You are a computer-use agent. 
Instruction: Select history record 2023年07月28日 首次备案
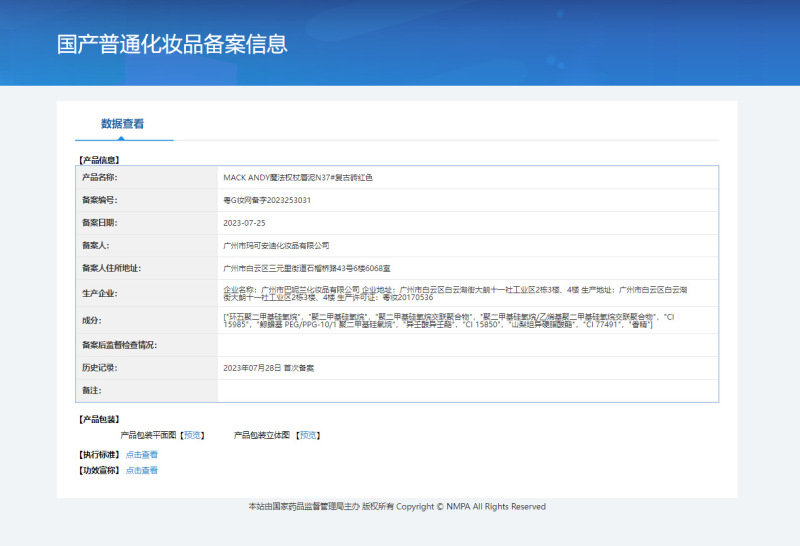click(x=268, y=367)
